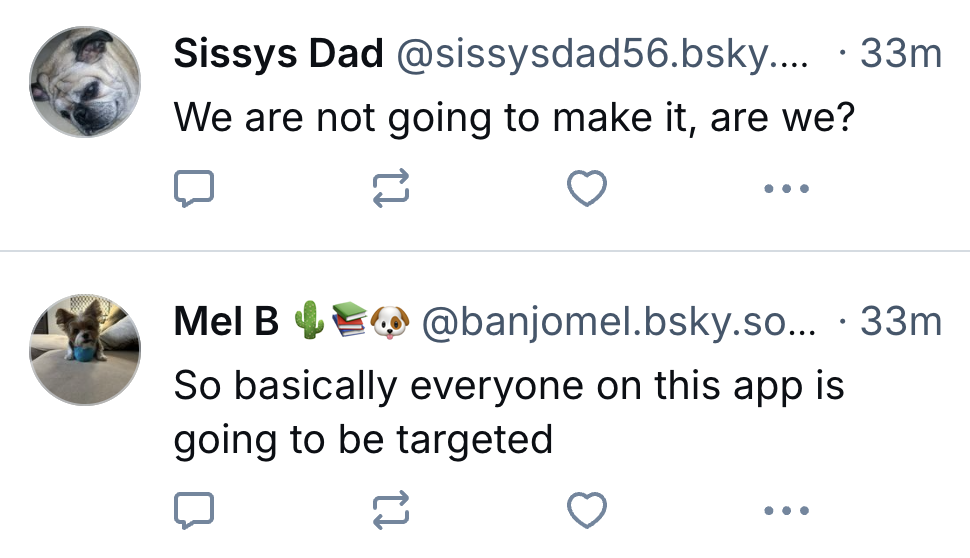This screenshot has width=970, height=558.
Task: Click the cactus emoji beside Mel B's name
Action: [x=309, y=322]
